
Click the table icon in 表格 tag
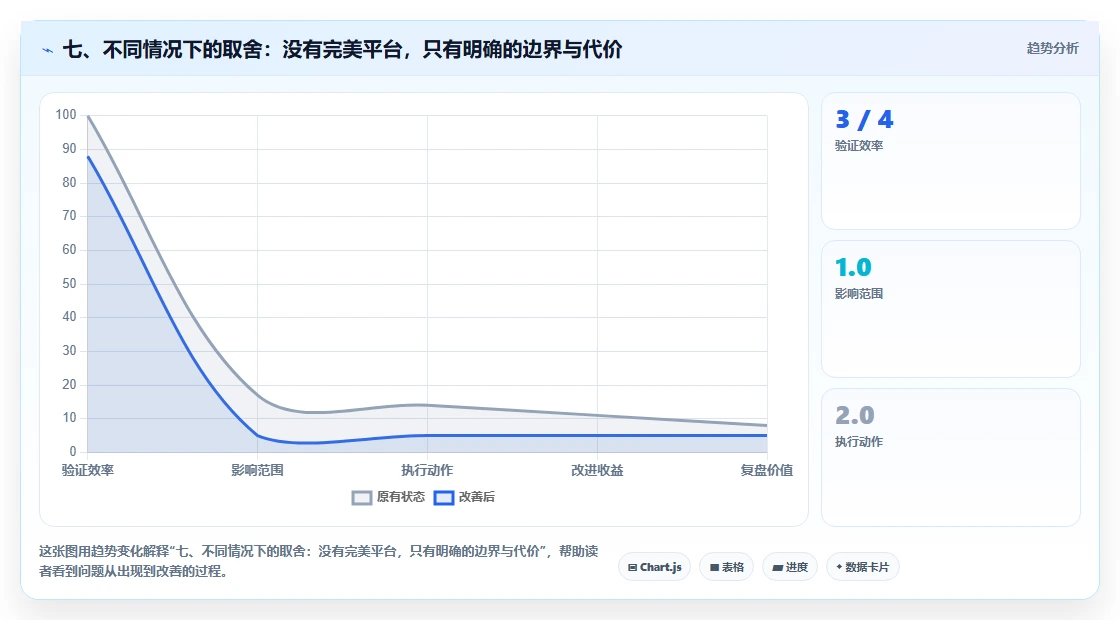714,567
